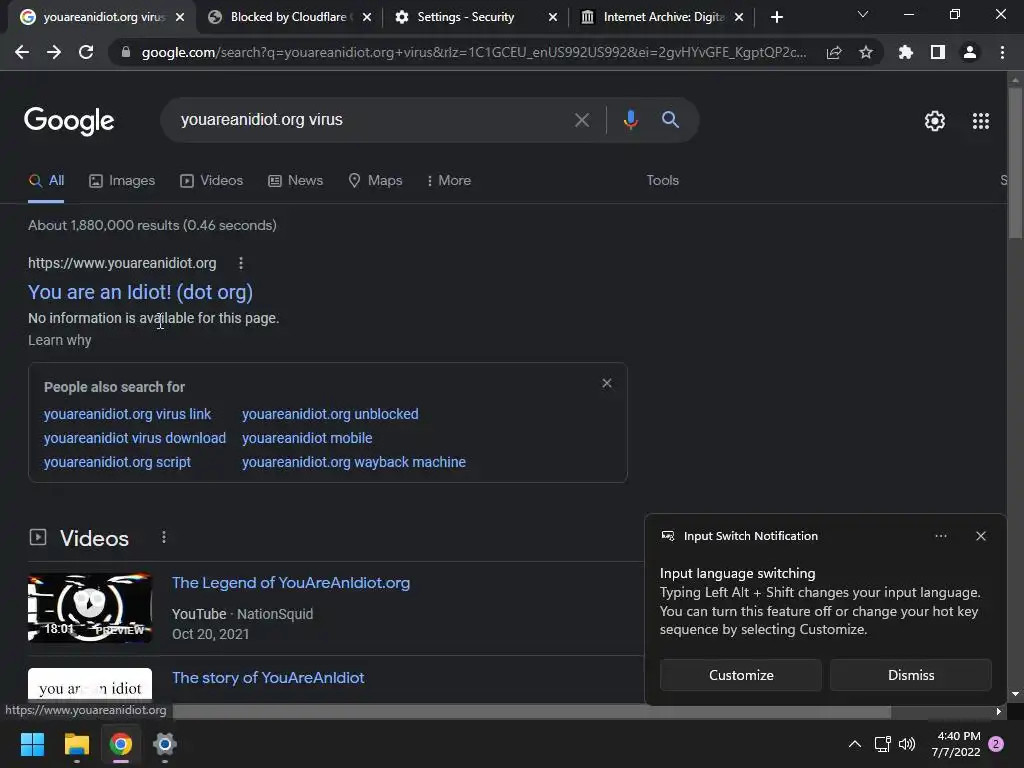Open Chrome profile avatar menu
The width and height of the screenshot is (1024, 768).
(x=970, y=52)
